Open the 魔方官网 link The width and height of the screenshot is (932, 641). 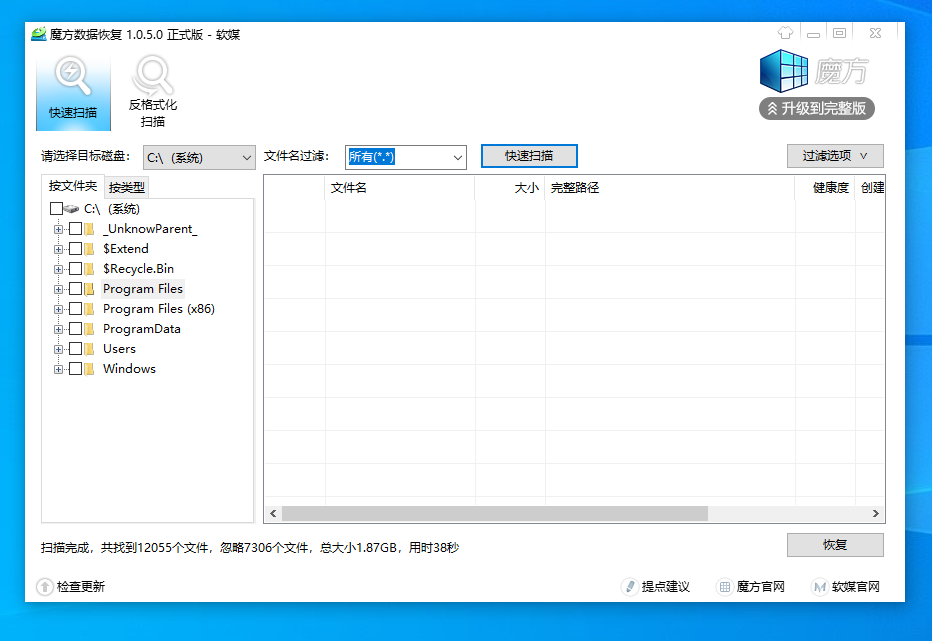tap(761, 587)
